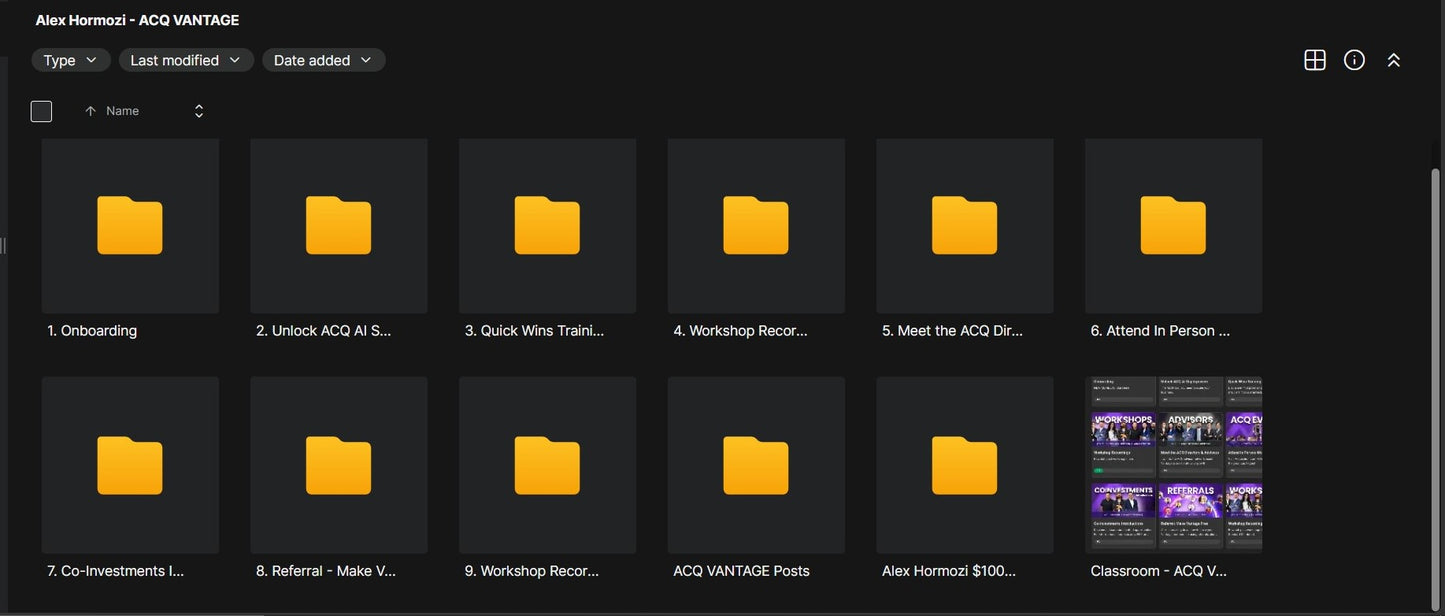Tick the select-all checkbox

point(41,111)
